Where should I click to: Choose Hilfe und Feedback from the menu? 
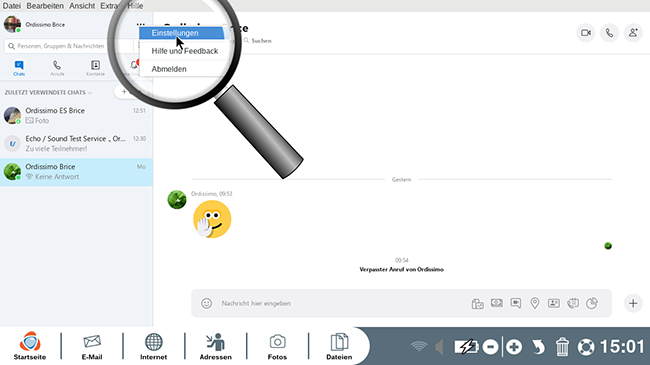[184, 51]
